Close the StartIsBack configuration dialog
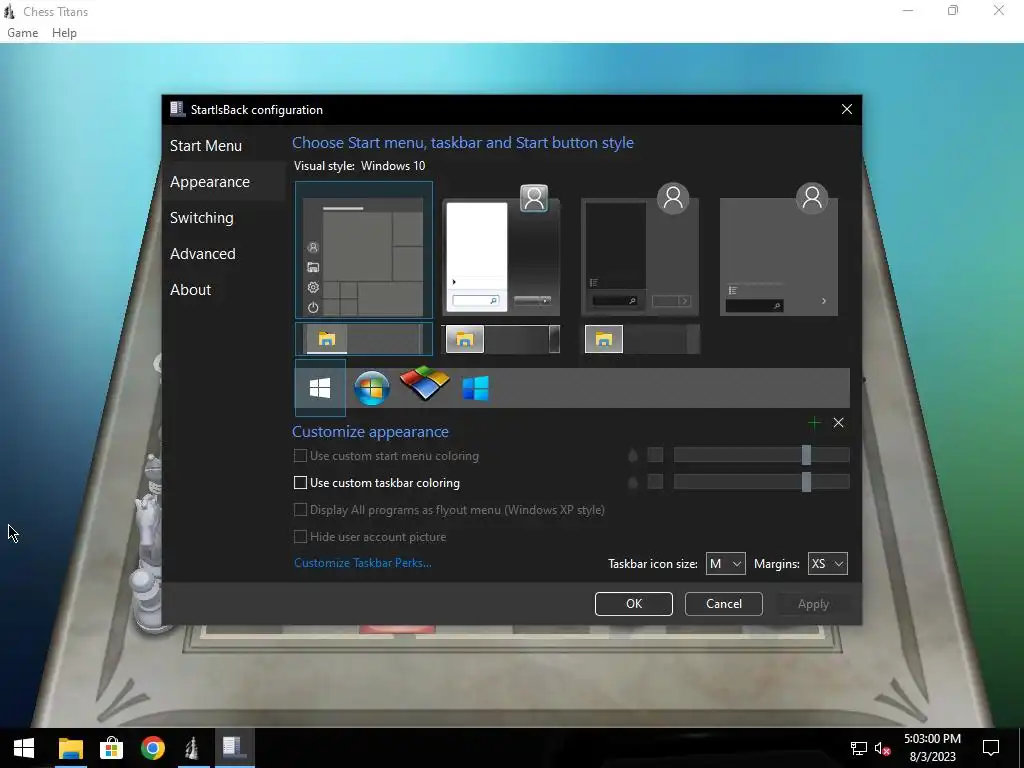The height and width of the screenshot is (768, 1024). pyautogui.click(x=846, y=109)
